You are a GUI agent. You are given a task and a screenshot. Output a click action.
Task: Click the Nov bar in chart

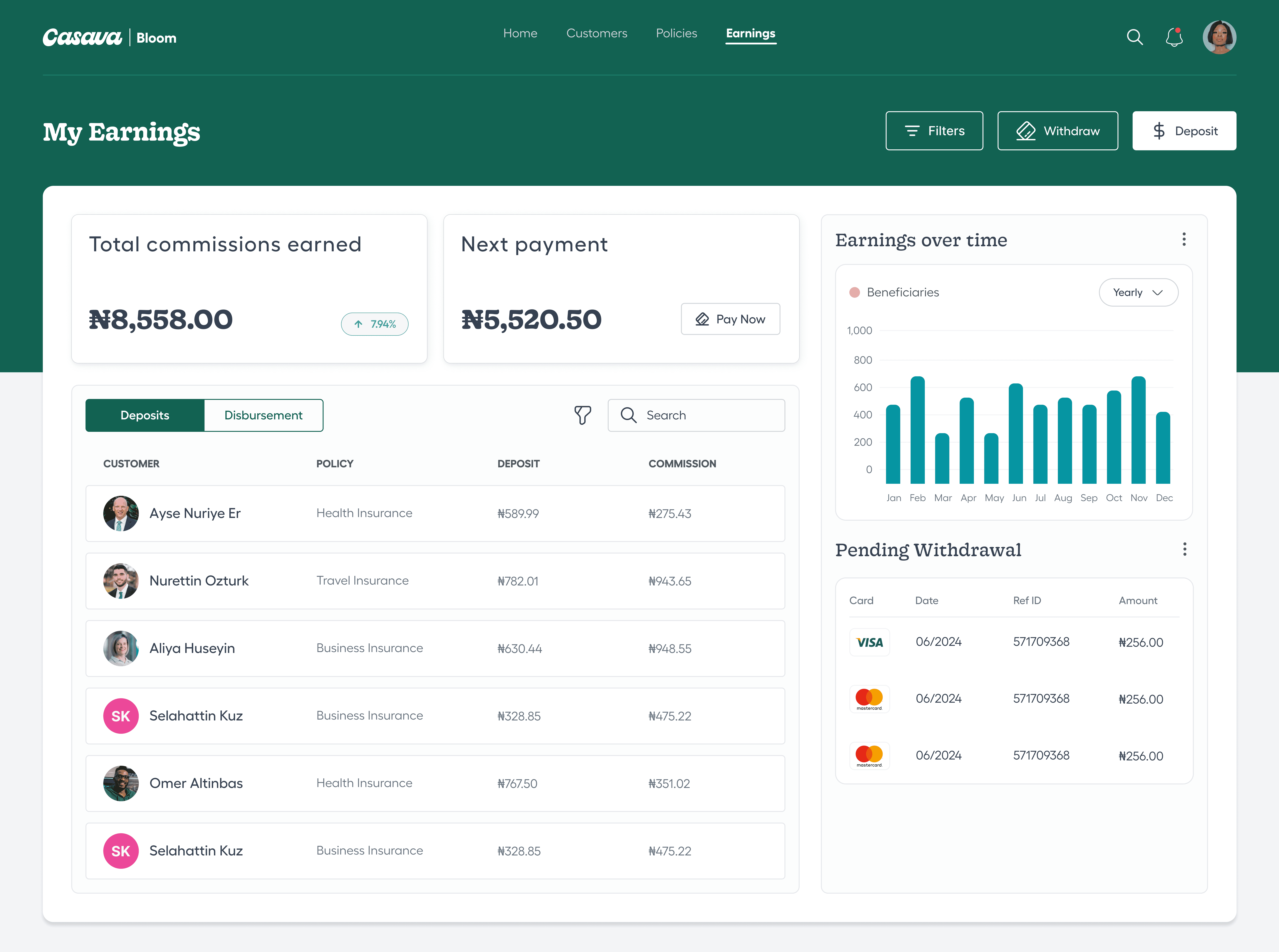1138,430
